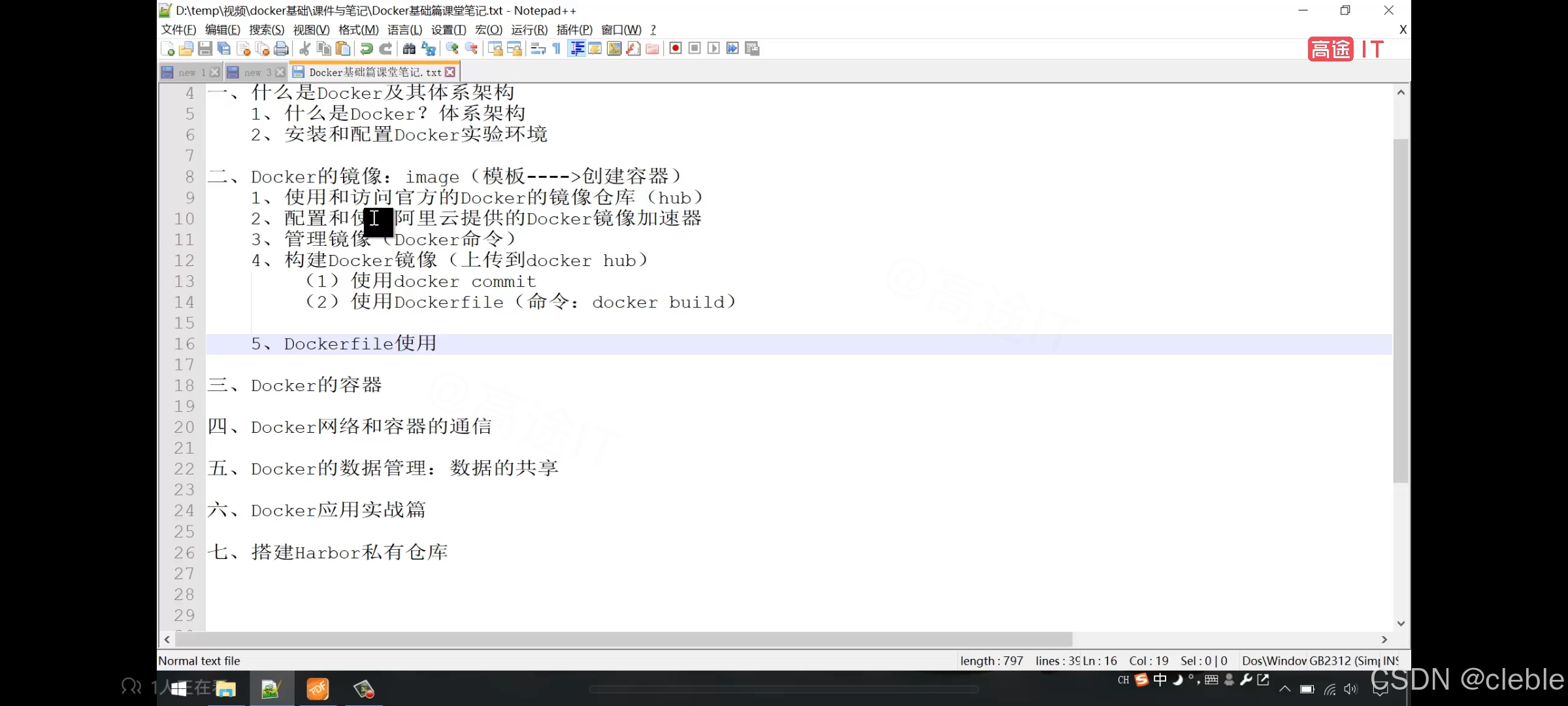Click the Print toolbar icon

[282, 48]
